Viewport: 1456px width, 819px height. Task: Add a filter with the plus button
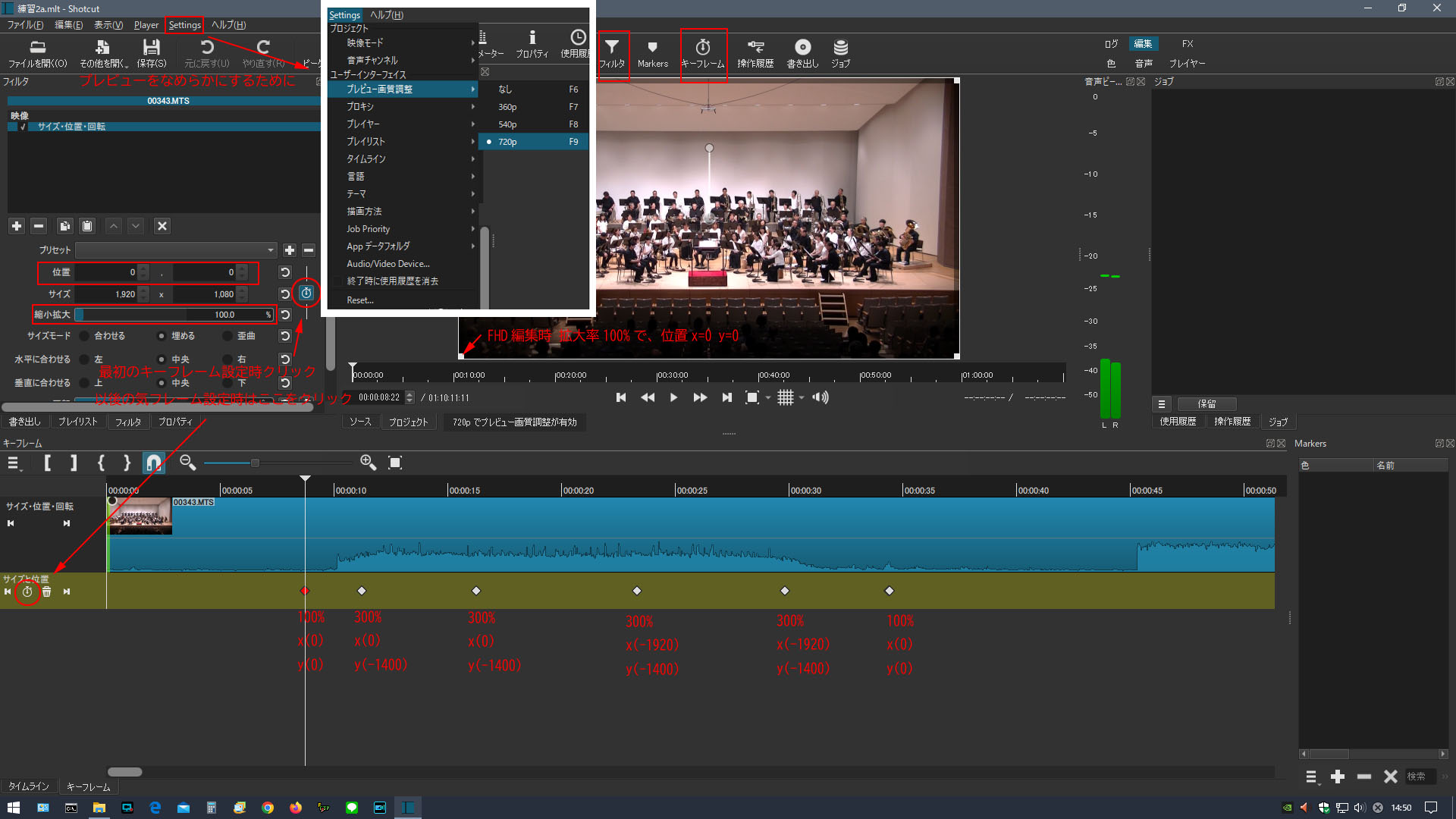pyautogui.click(x=17, y=226)
